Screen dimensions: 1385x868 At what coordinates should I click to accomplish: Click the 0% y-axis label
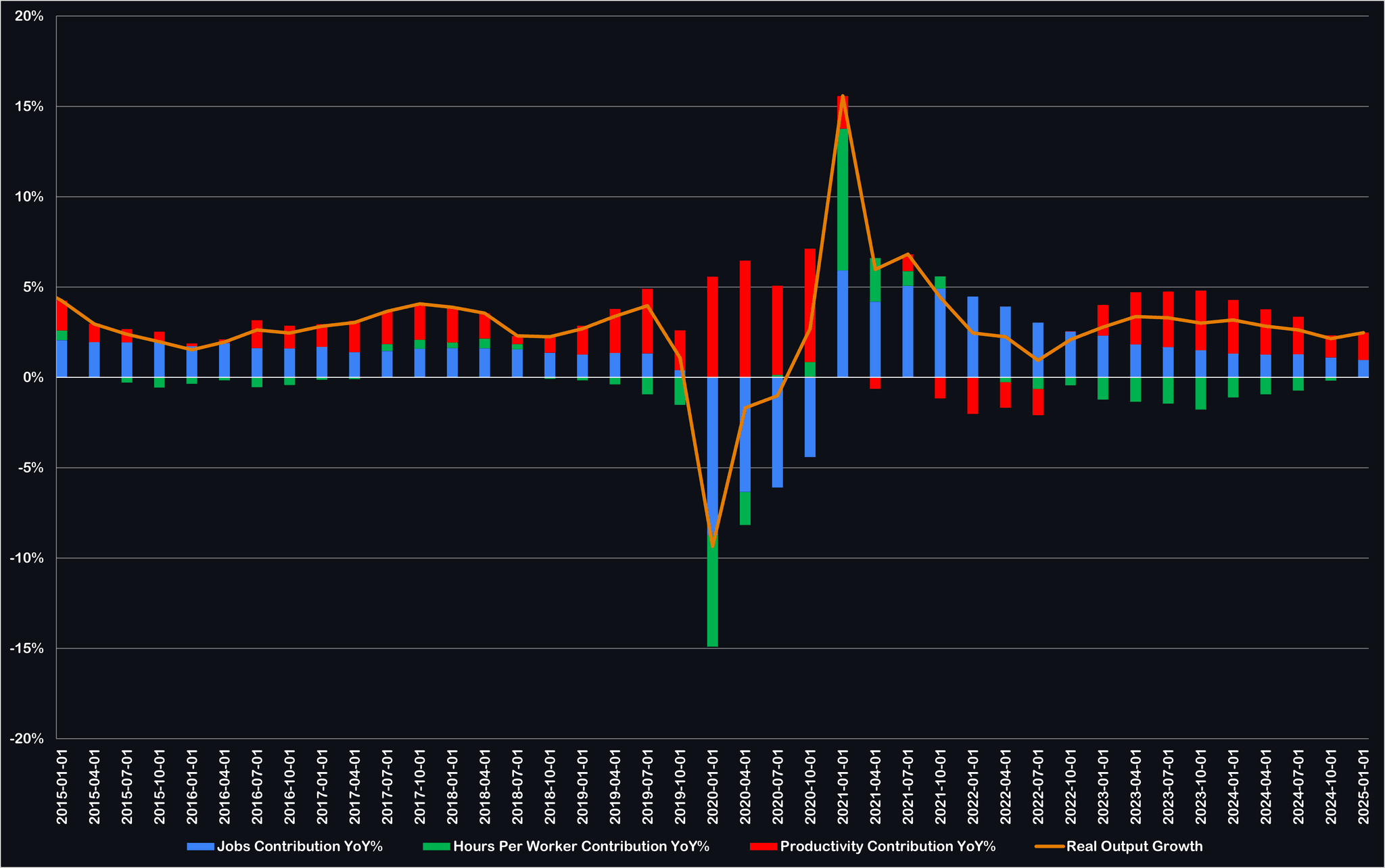(32, 378)
